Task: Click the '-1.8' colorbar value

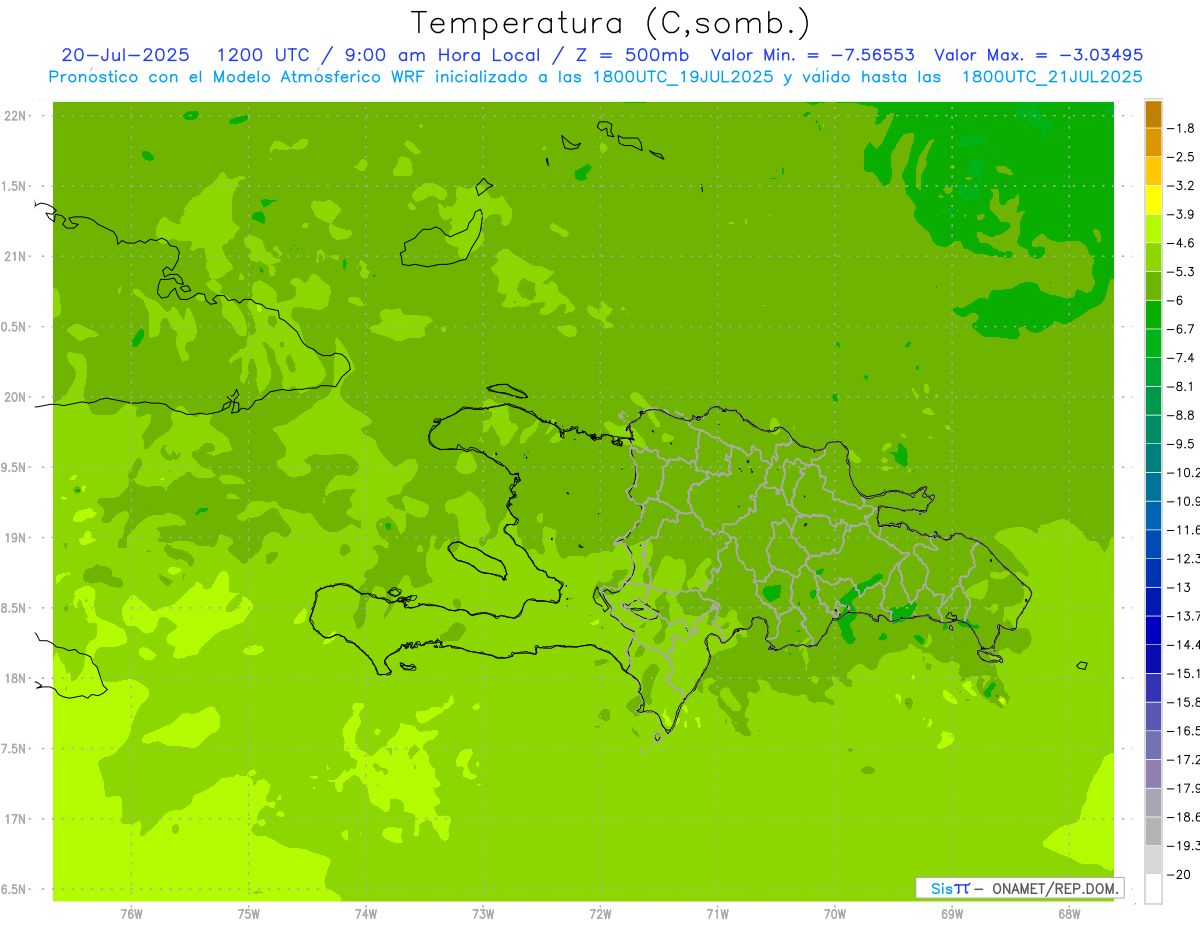Action: coord(1182,128)
